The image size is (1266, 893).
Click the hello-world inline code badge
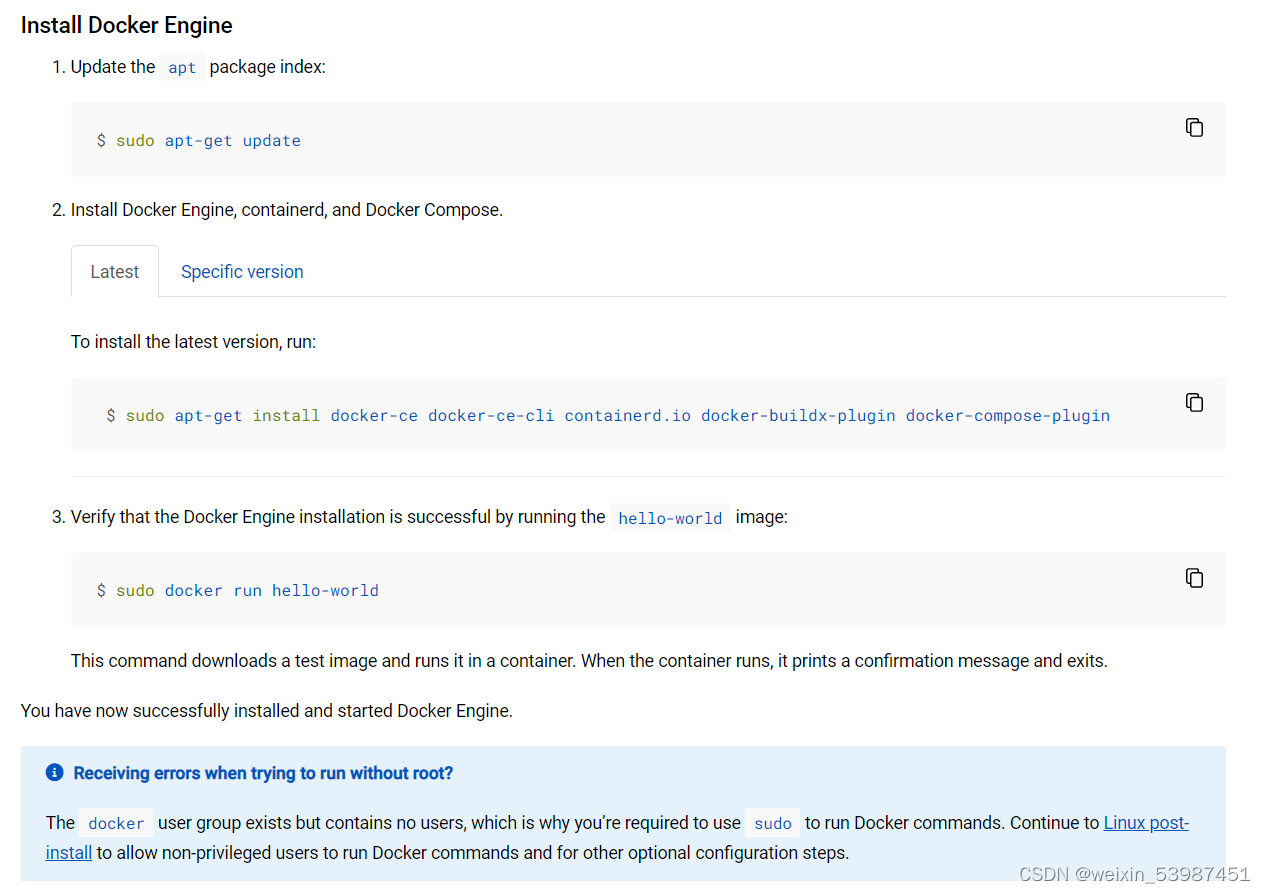tap(670, 517)
